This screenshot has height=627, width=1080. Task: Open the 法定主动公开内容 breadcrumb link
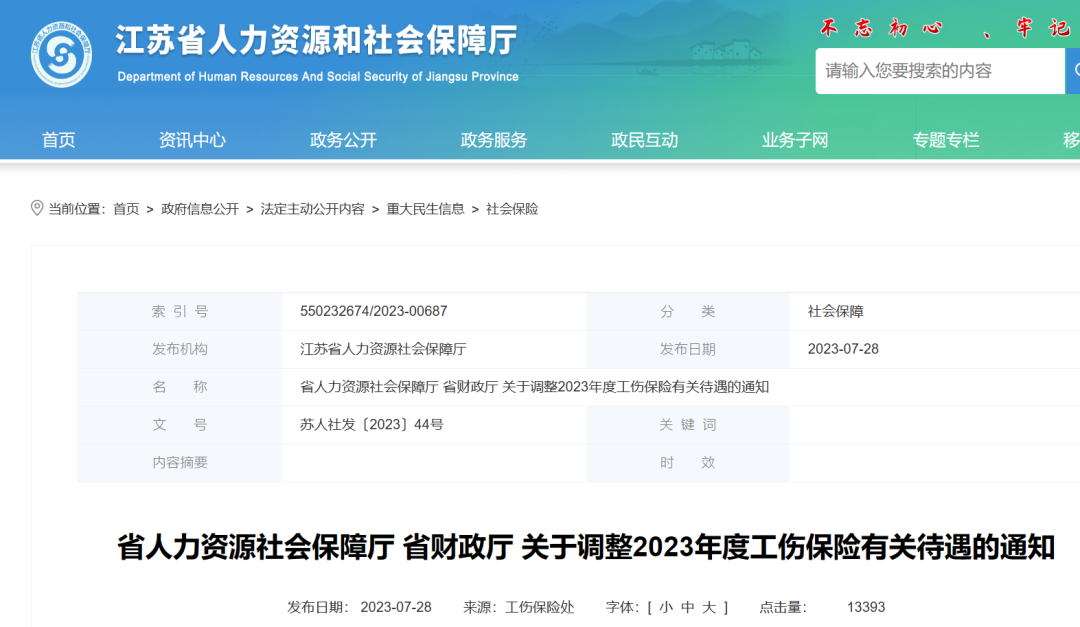coord(314,210)
